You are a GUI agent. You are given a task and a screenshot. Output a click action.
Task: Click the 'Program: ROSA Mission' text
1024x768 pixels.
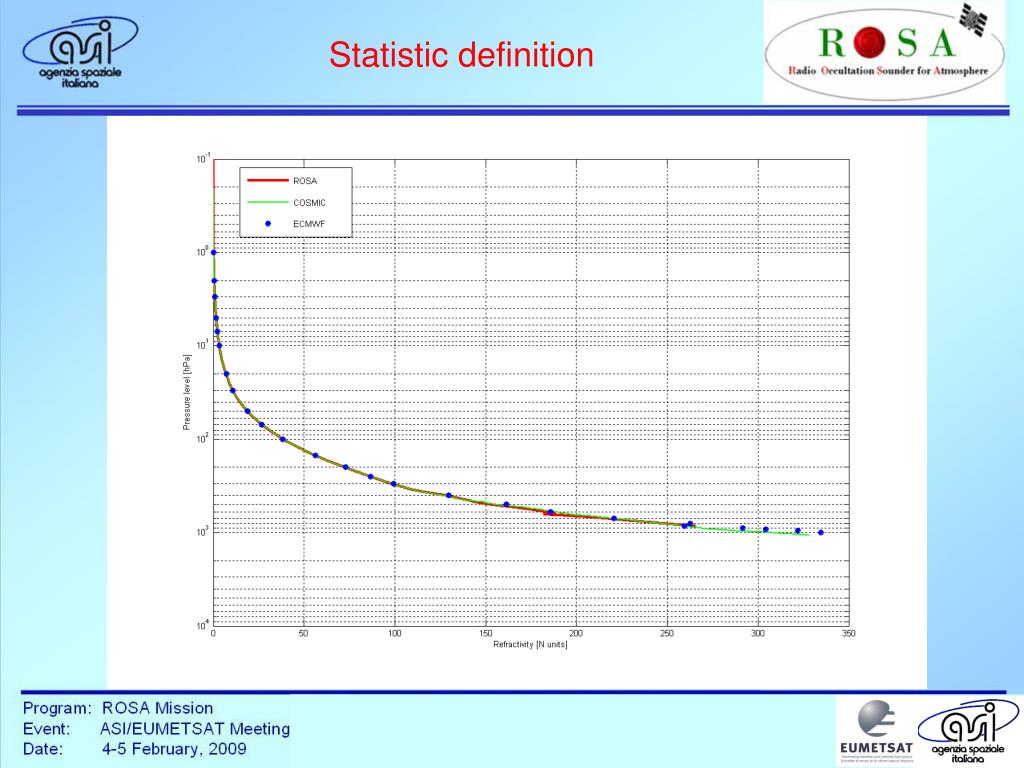tap(118, 708)
